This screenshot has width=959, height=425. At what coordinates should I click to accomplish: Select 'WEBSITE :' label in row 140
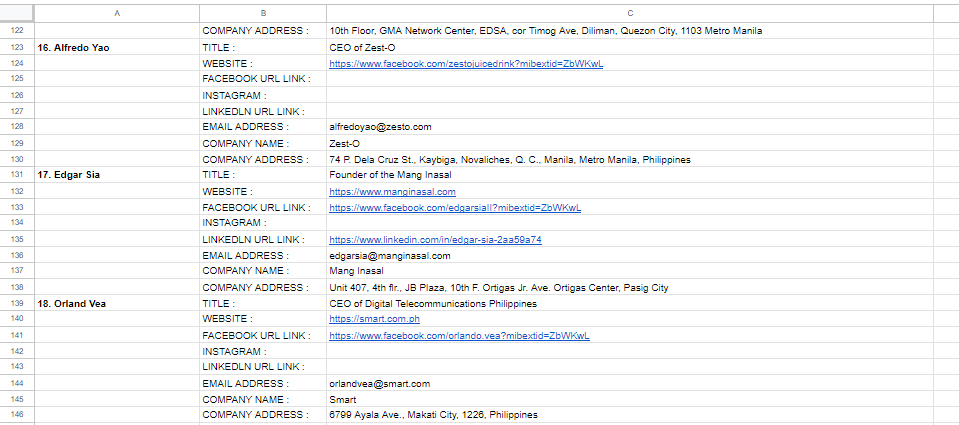click(263, 319)
